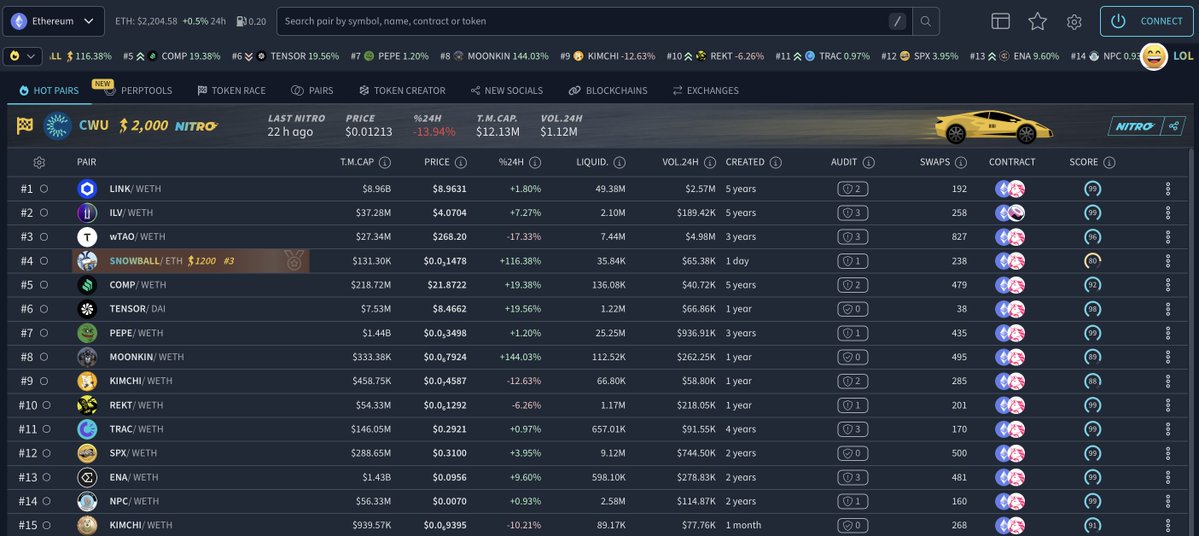This screenshot has width=1199, height=536.
Task: Open the PEPE/WETH pair
Action: (x=136, y=333)
